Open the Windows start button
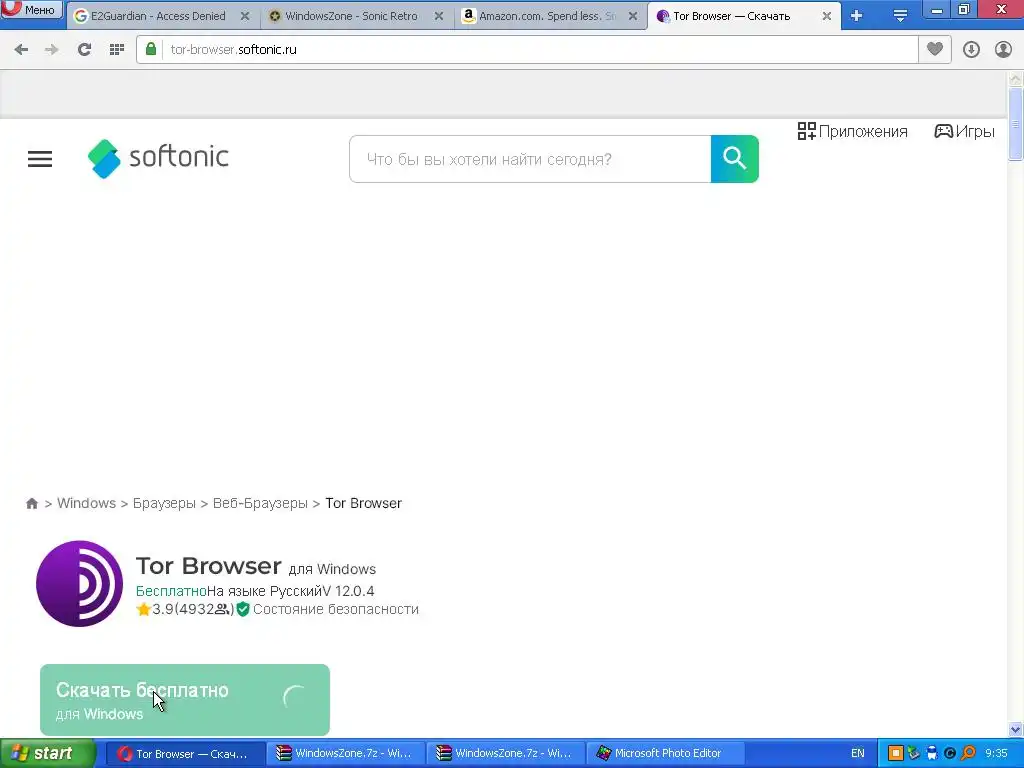Viewport: 1024px width, 768px height. click(x=47, y=754)
